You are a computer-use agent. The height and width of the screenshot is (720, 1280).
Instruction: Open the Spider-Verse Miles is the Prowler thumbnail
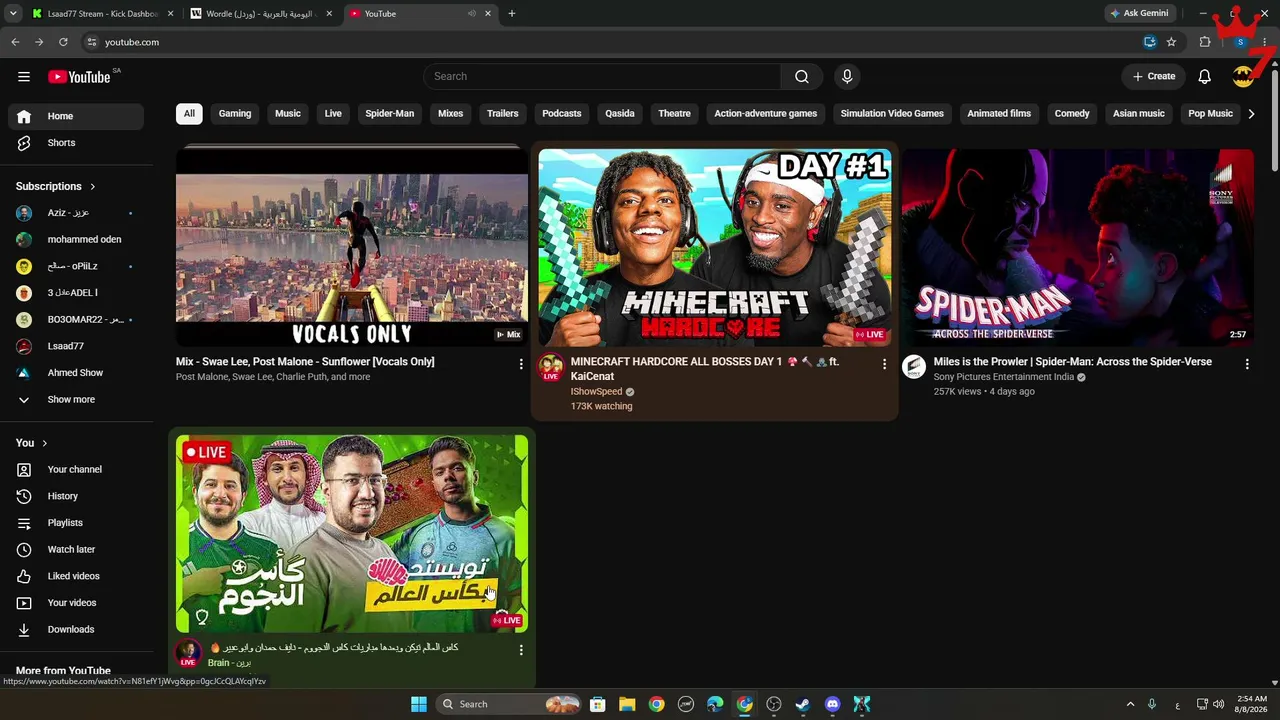(1077, 247)
